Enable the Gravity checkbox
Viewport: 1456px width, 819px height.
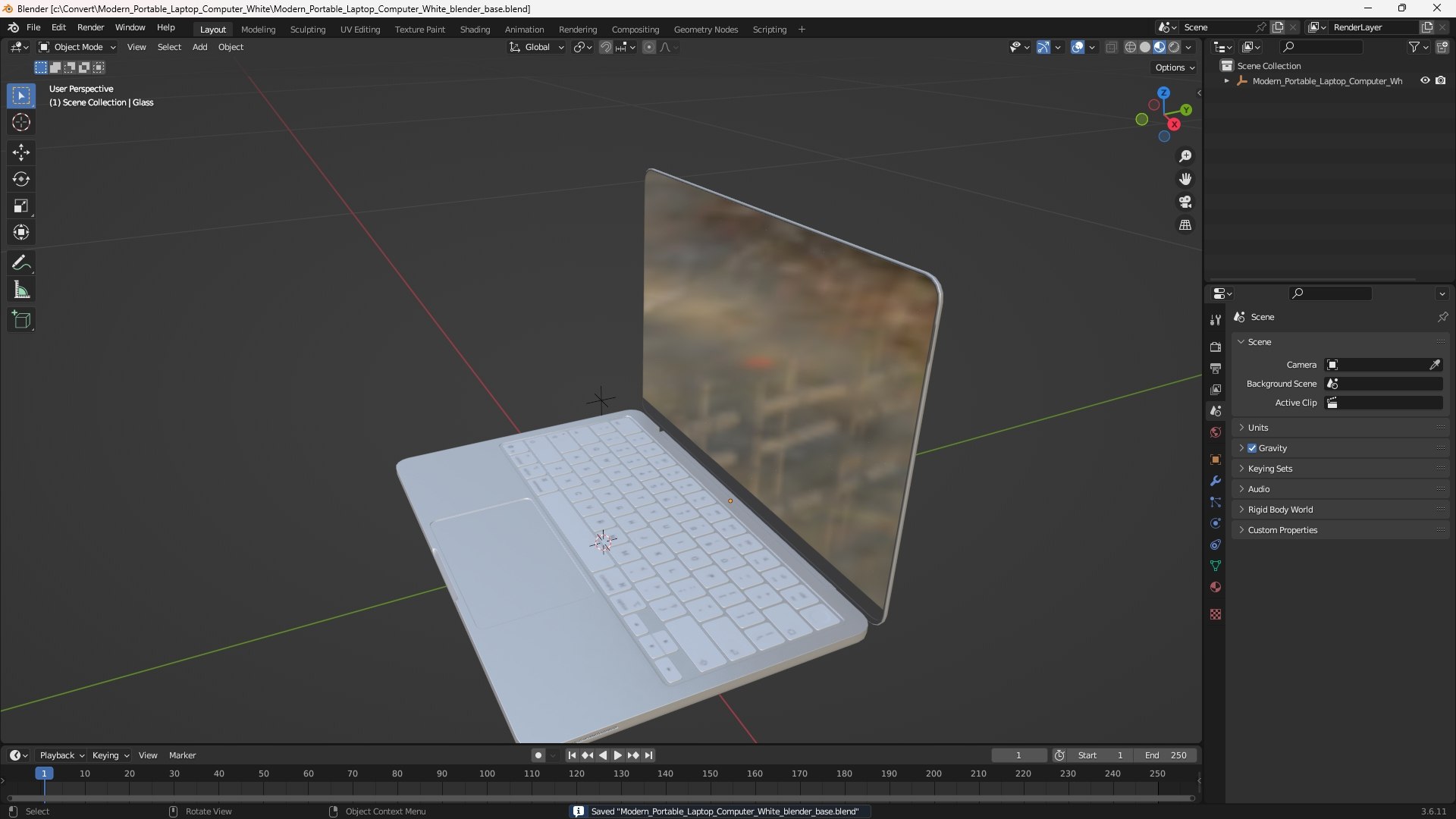[x=1252, y=448]
